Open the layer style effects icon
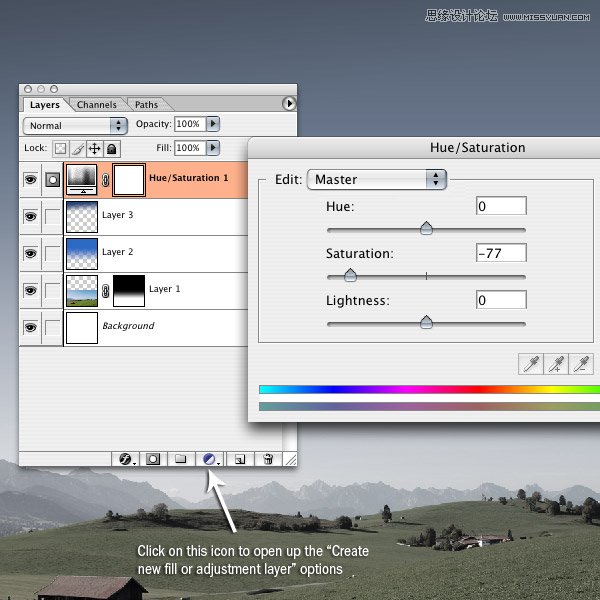Viewport: 600px width, 600px height. pyautogui.click(x=126, y=458)
